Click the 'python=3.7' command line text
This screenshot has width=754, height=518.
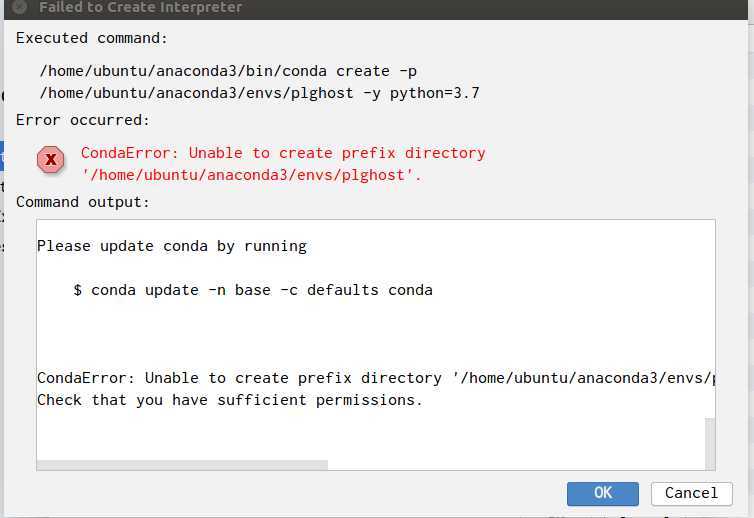pos(259,93)
